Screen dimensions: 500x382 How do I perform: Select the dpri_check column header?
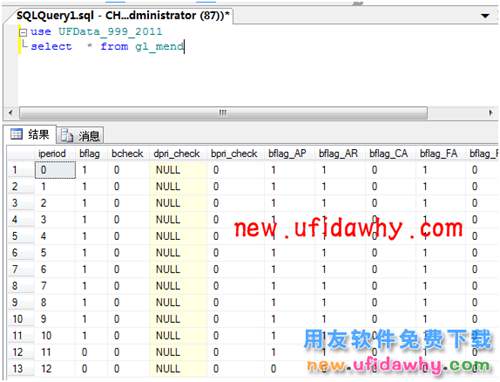pos(177,154)
